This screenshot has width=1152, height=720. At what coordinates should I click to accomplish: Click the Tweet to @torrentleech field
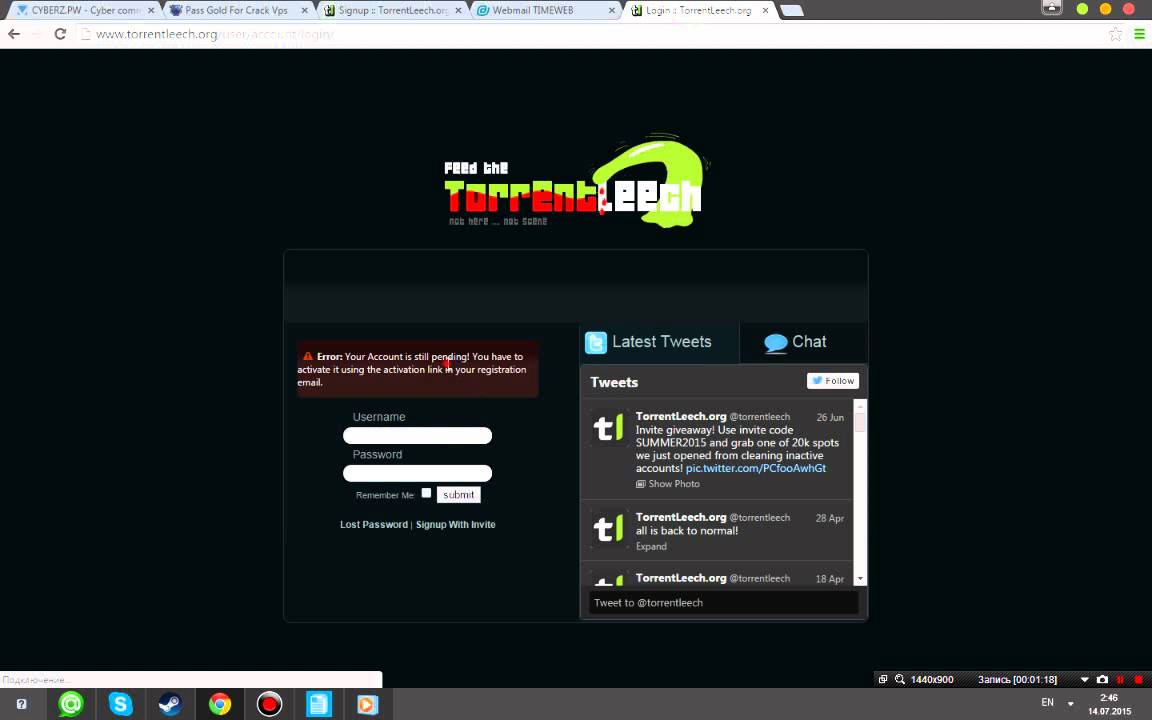click(x=724, y=602)
